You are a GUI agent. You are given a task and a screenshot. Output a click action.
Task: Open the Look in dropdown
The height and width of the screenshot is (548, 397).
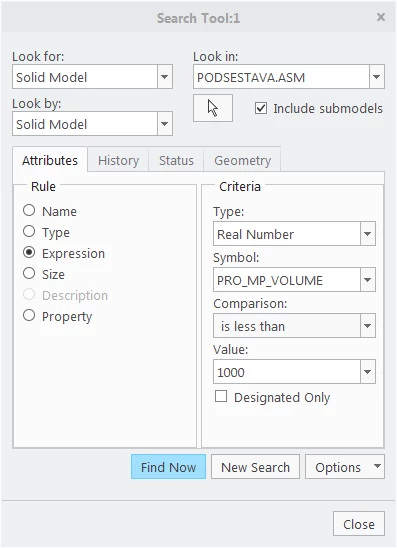377,77
